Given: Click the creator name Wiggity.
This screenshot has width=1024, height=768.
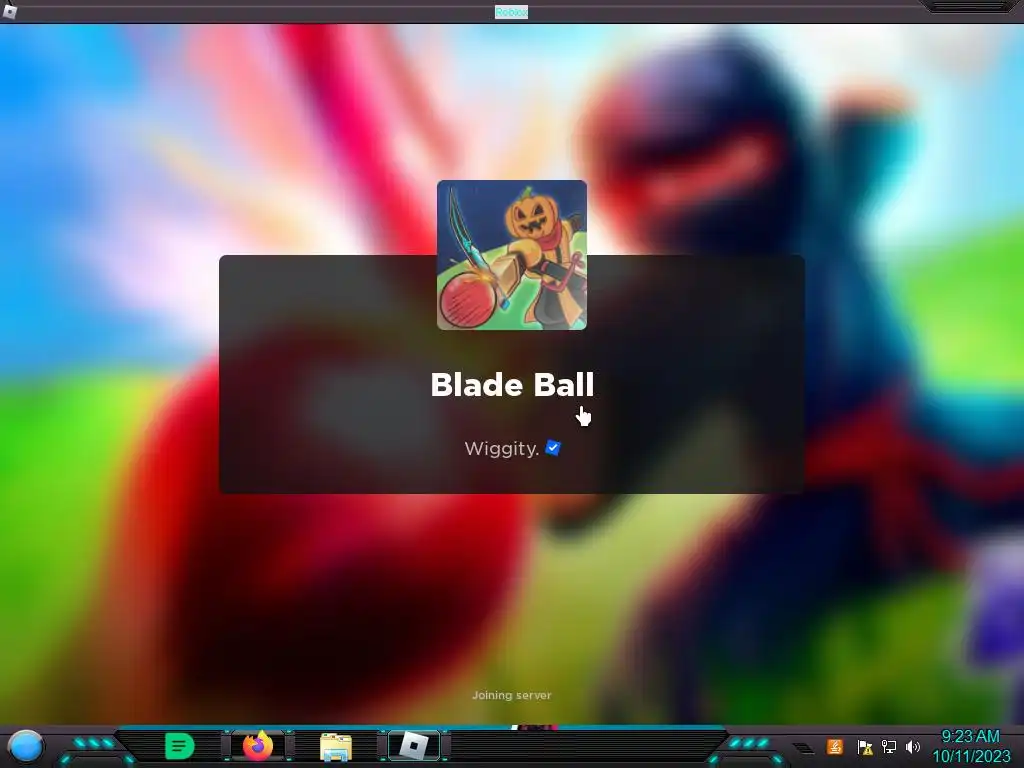Looking at the screenshot, I should pyautogui.click(x=502, y=449).
